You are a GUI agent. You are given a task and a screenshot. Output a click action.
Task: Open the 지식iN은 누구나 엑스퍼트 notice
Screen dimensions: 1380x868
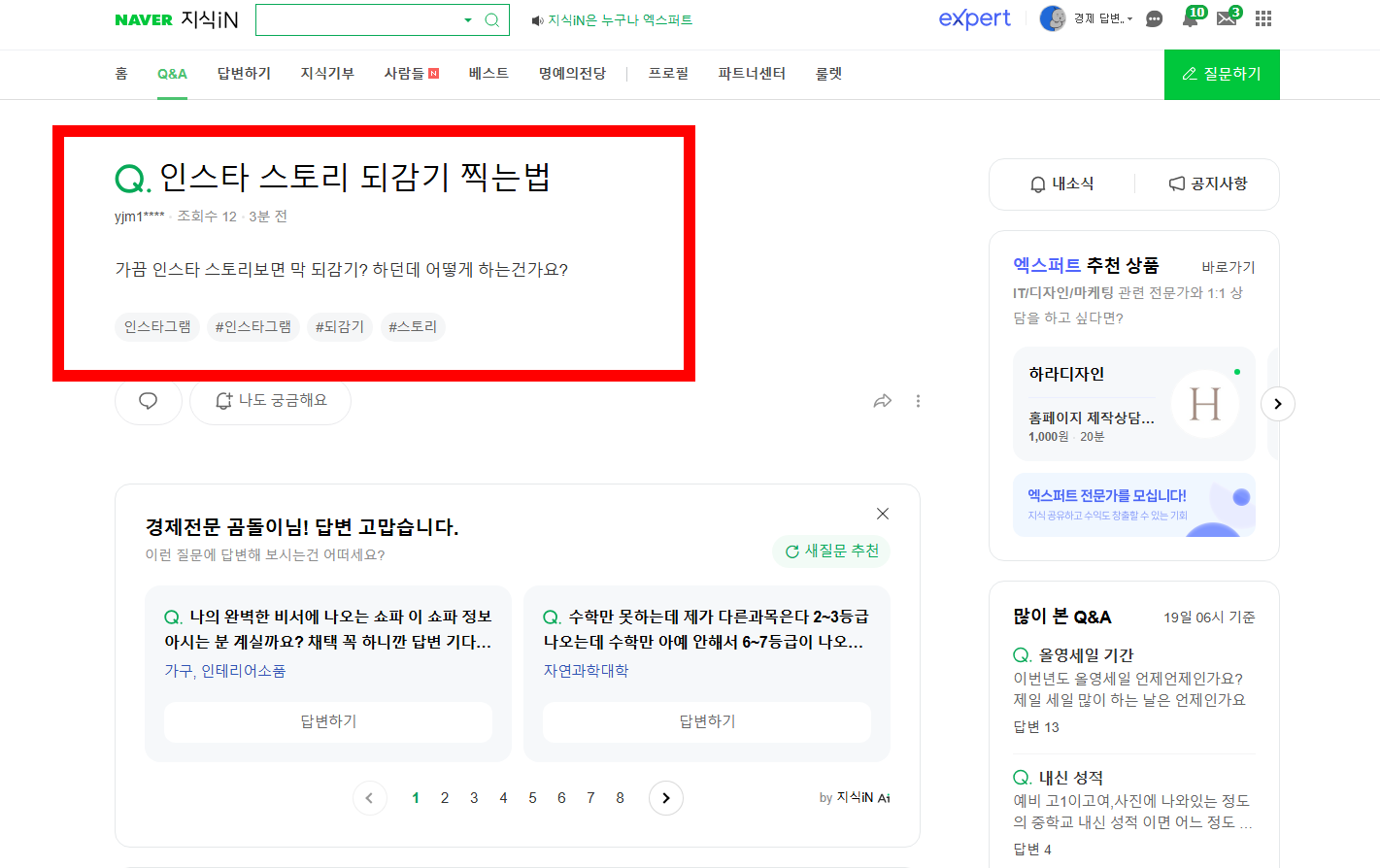pos(612,20)
